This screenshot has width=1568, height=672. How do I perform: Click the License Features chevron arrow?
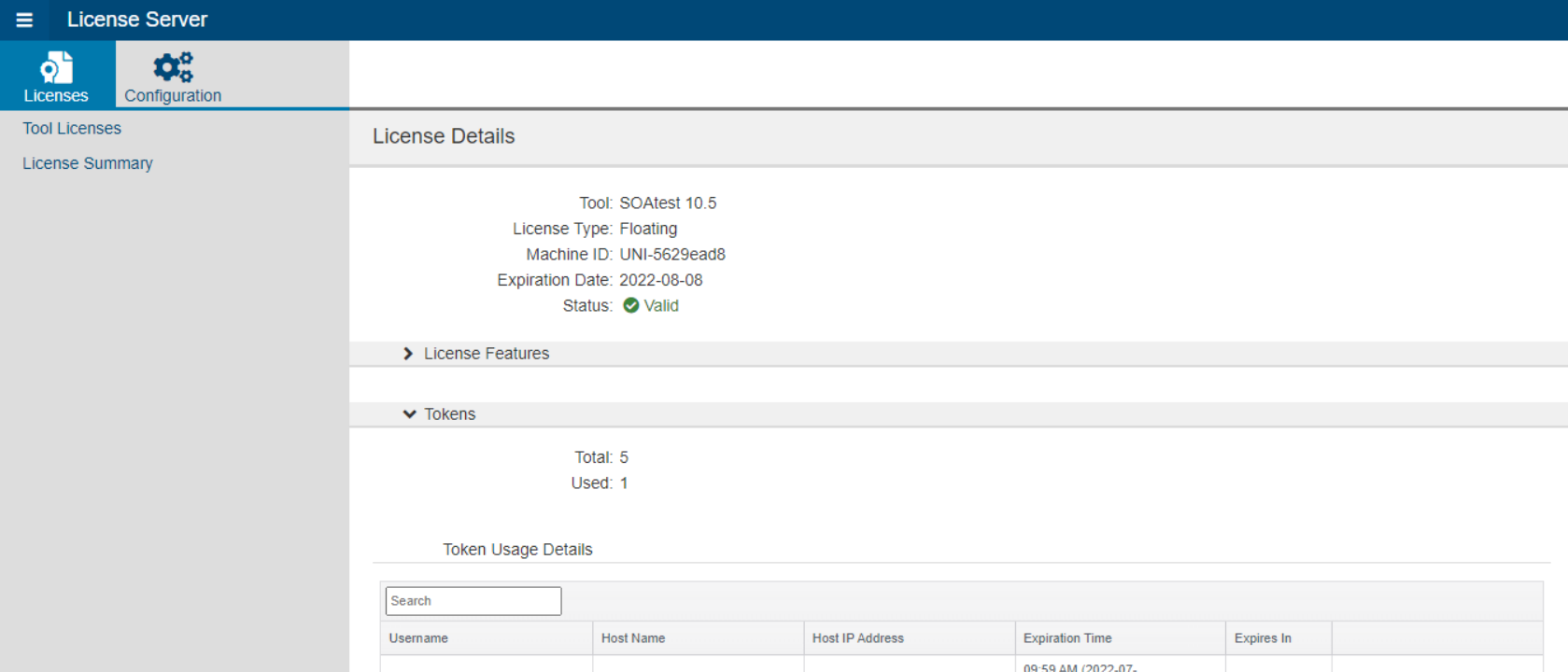(408, 354)
